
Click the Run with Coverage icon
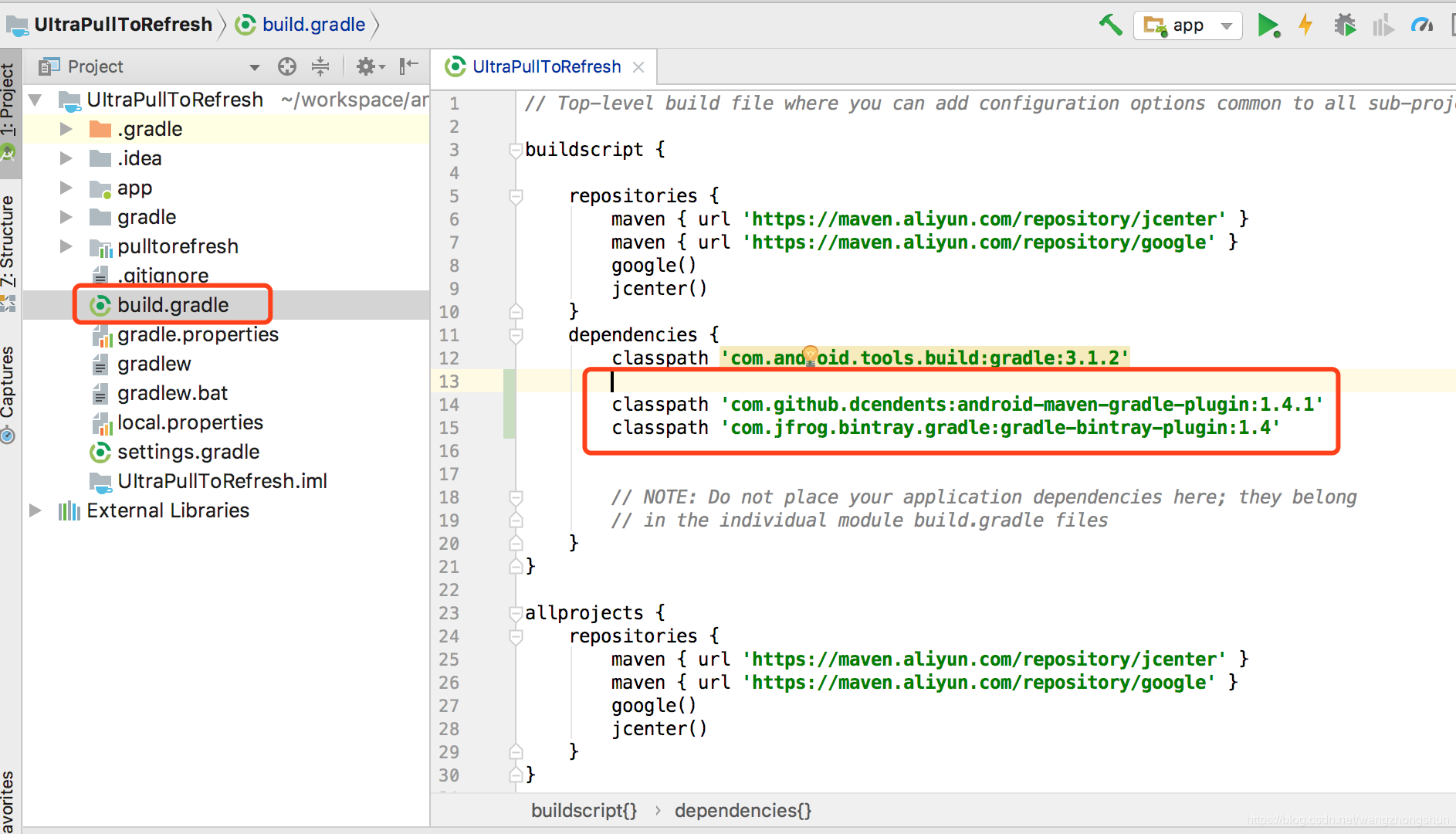tap(1383, 25)
